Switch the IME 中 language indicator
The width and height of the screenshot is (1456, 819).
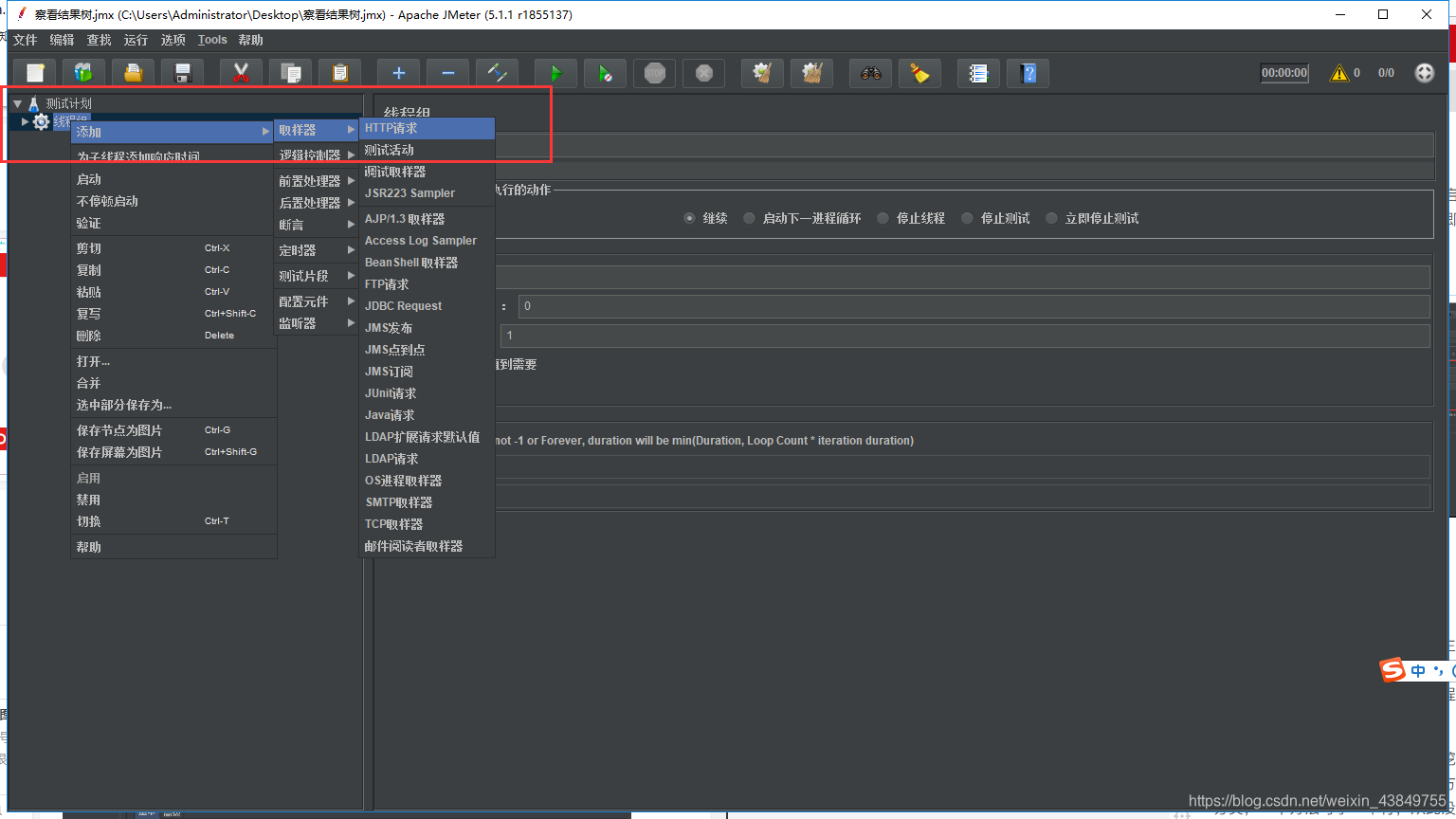pyautogui.click(x=1418, y=671)
